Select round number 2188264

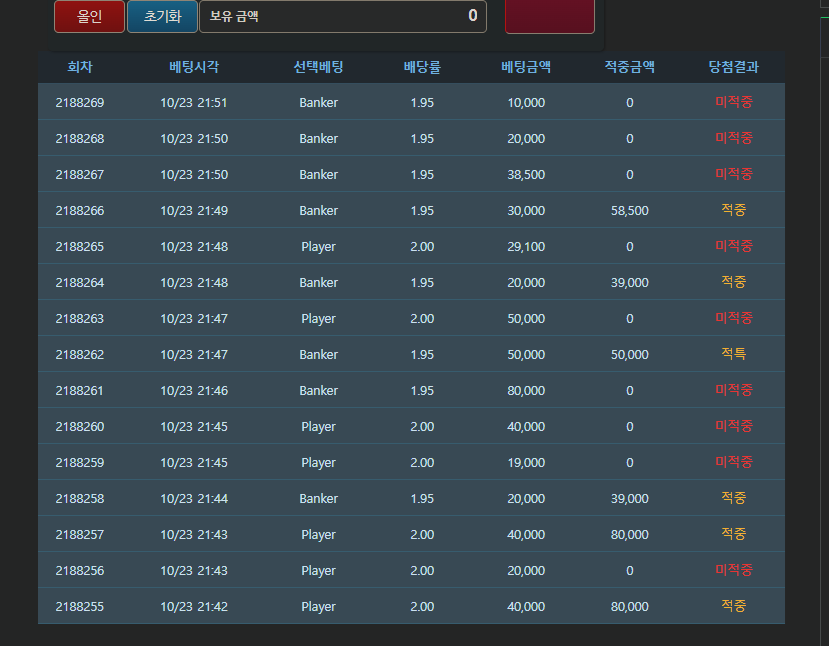[x=80, y=282]
